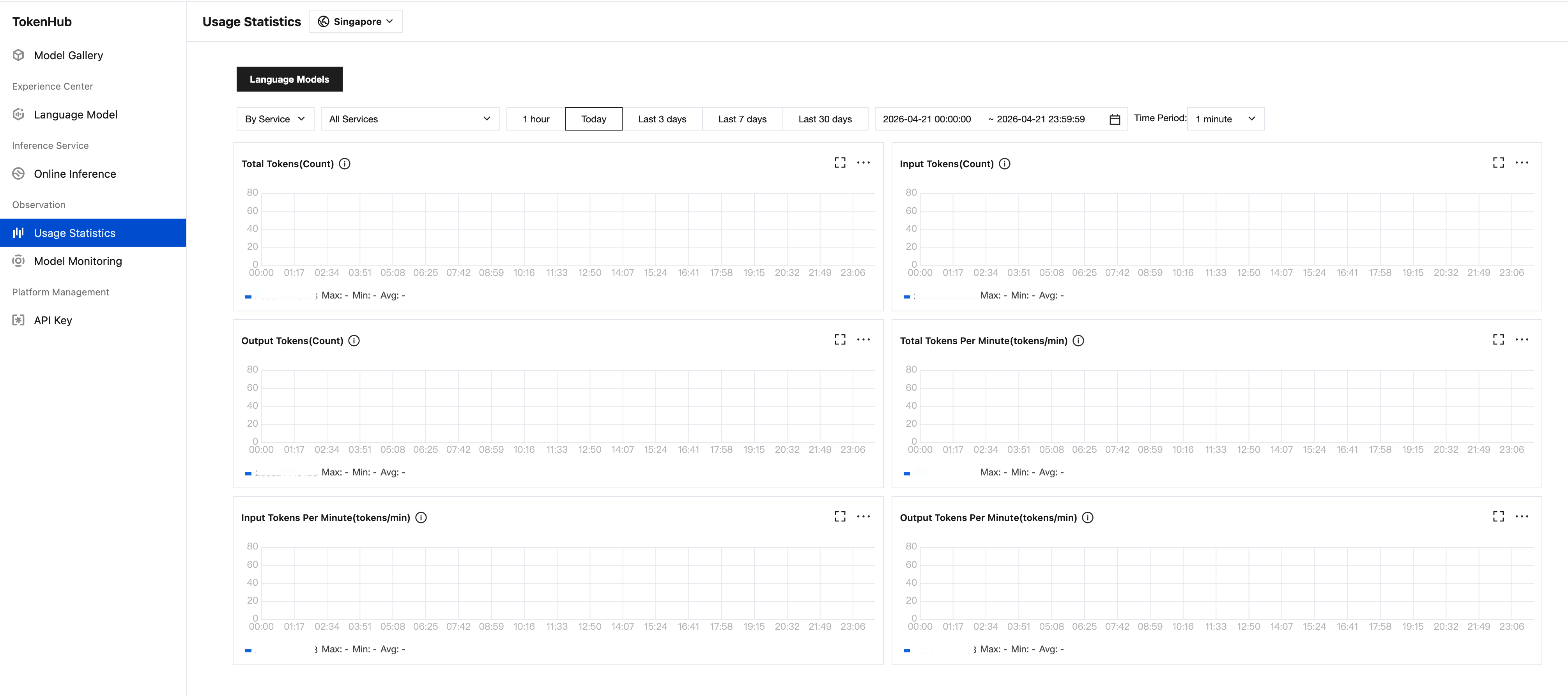Click info icon beside Output Tokens(Count)

click(354, 341)
